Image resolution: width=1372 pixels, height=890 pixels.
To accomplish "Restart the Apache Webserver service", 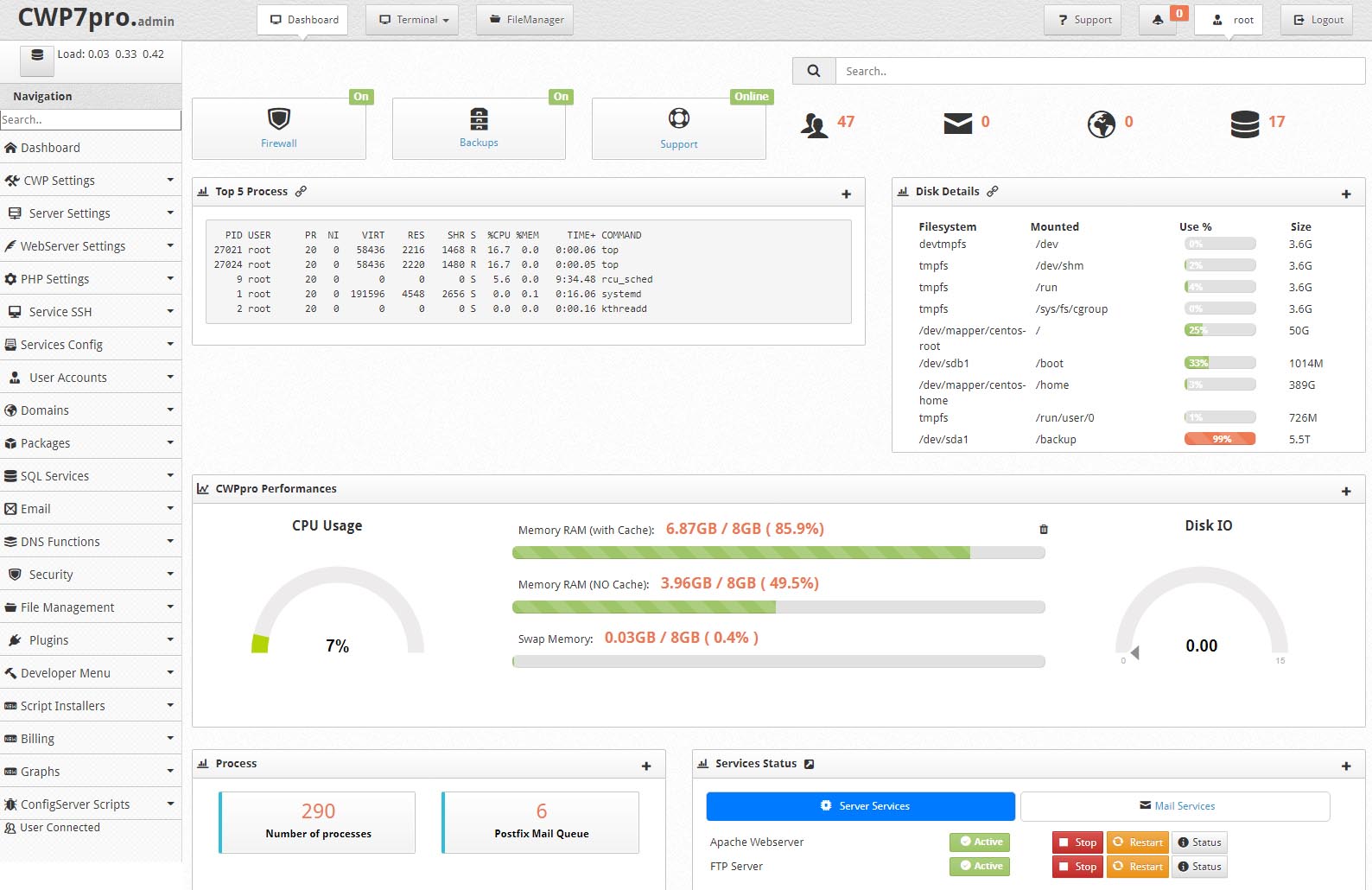I will pos(1137,842).
